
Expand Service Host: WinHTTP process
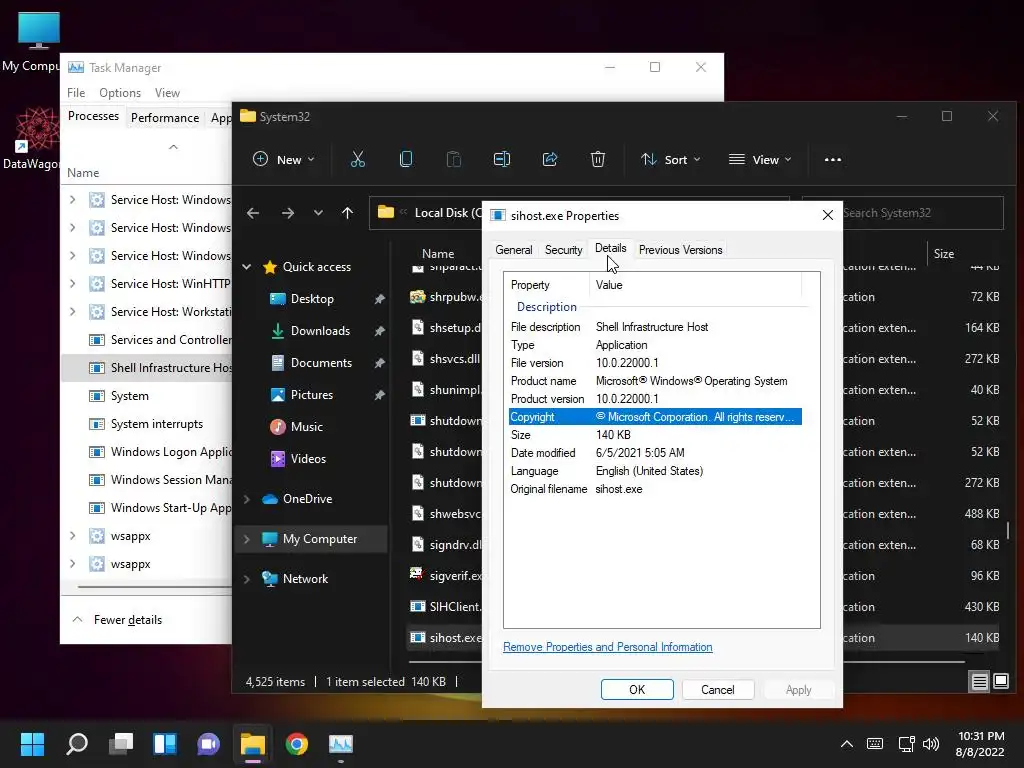72,283
